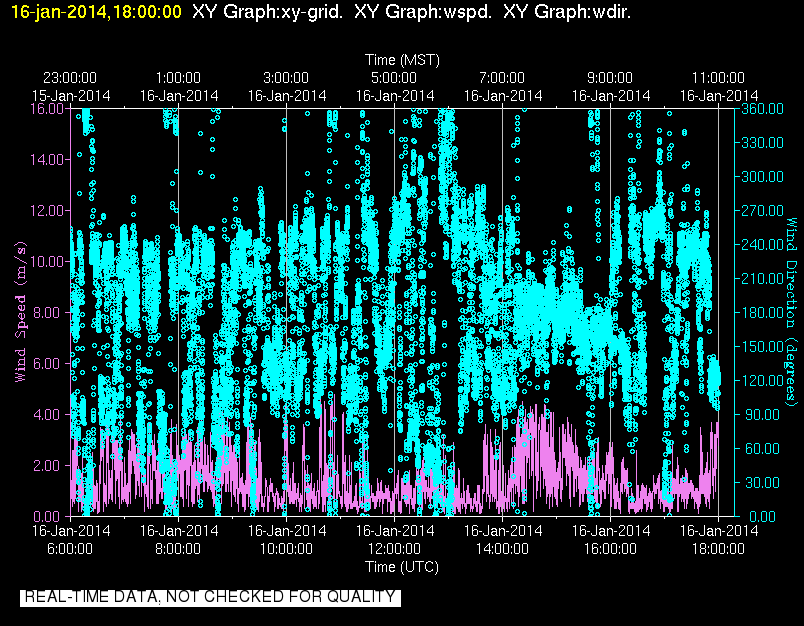Click the 12:00:00 UTC tick label
Viewport: 804px width, 626px height.
pyautogui.click(x=394, y=549)
